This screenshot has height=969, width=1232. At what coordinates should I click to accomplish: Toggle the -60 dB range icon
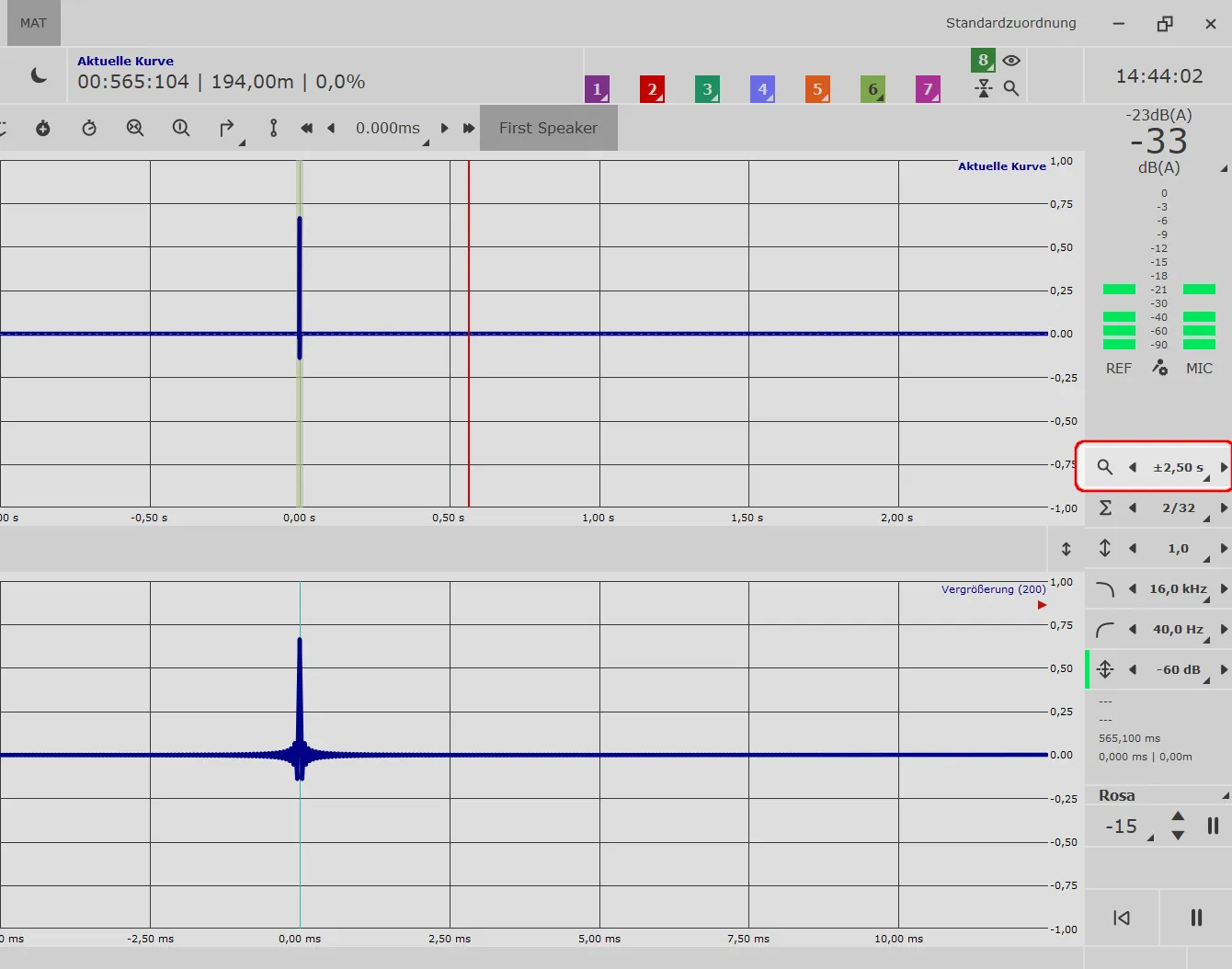(1105, 669)
